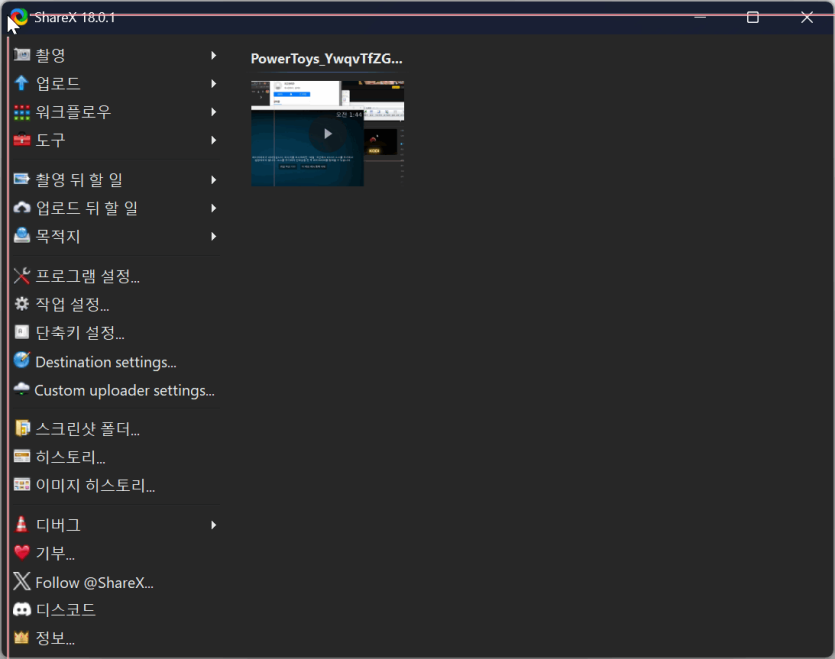Image resolution: width=835 pixels, height=659 pixels.
Task: Expand the 목적지 submenu arrow
Action: 214,237
